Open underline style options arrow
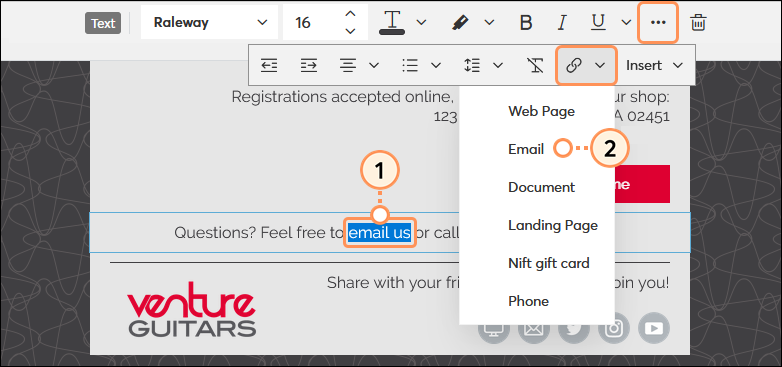Image resolution: width=782 pixels, height=367 pixels. (626, 22)
